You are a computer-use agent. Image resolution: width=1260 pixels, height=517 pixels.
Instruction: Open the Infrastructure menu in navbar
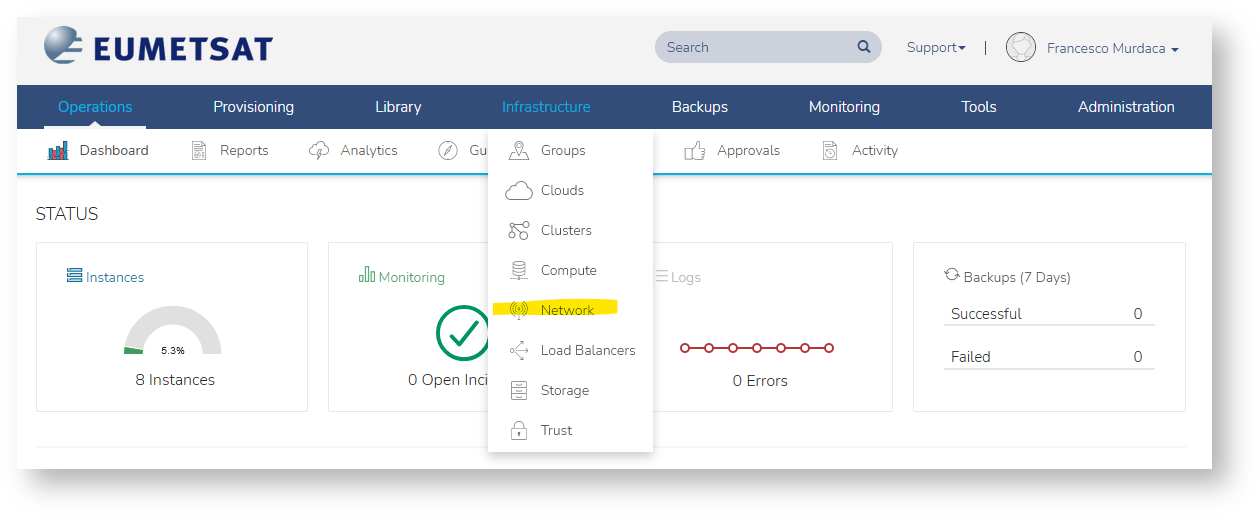(x=545, y=107)
